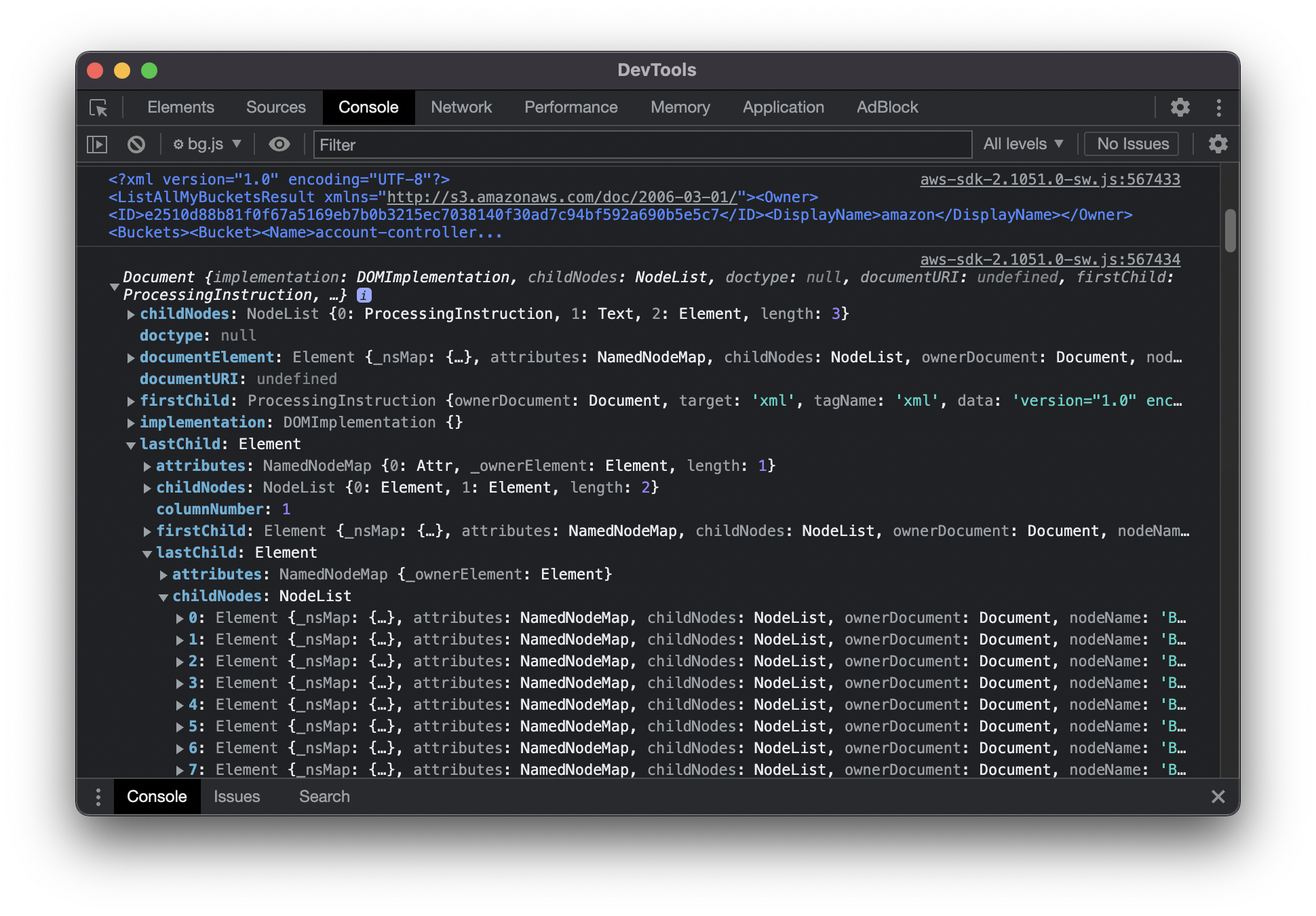Viewport: 1316px width, 916px height.
Task: Click the No Issues button
Action: click(x=1130, y=144)
